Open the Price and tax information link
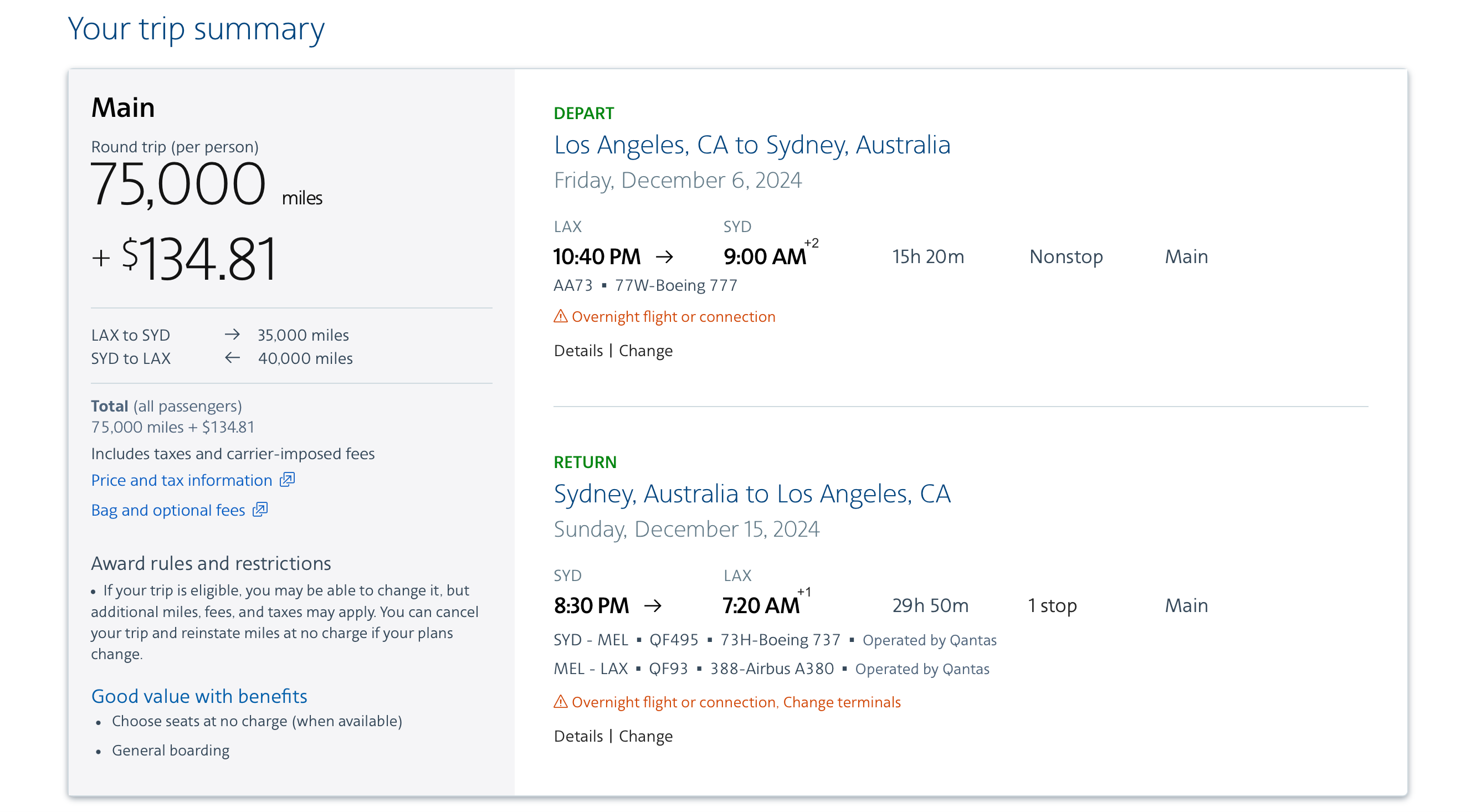 (x=181, y=480)
